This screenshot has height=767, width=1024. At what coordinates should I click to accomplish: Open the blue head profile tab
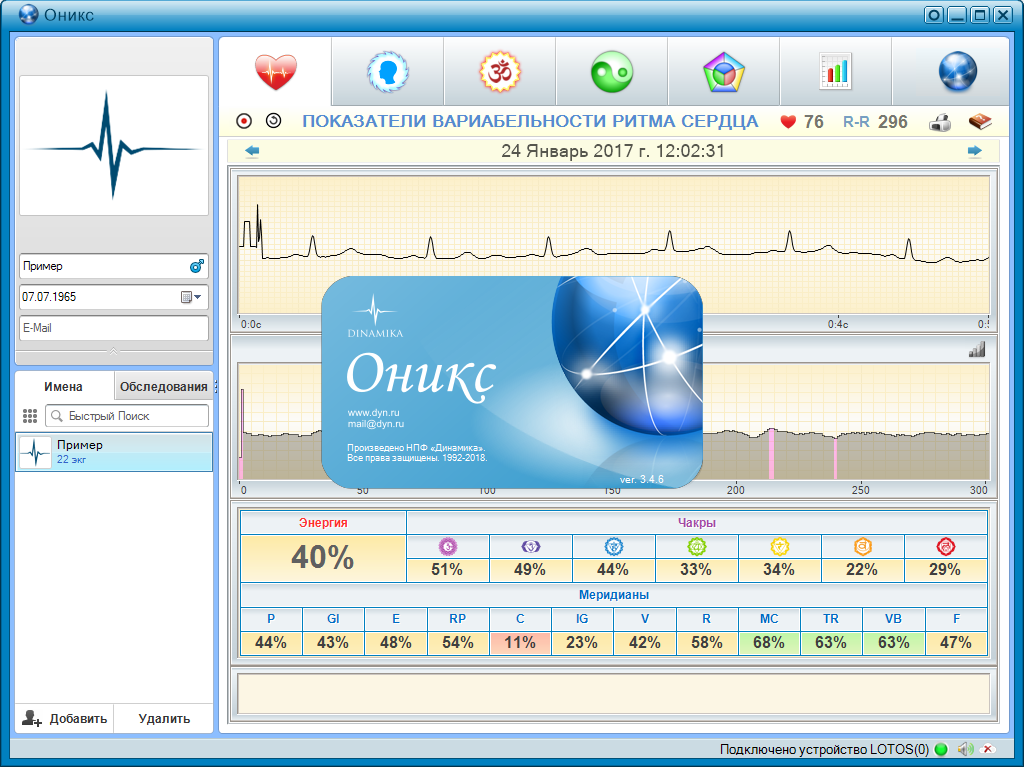pyautogui.click(x=387, y=71)
